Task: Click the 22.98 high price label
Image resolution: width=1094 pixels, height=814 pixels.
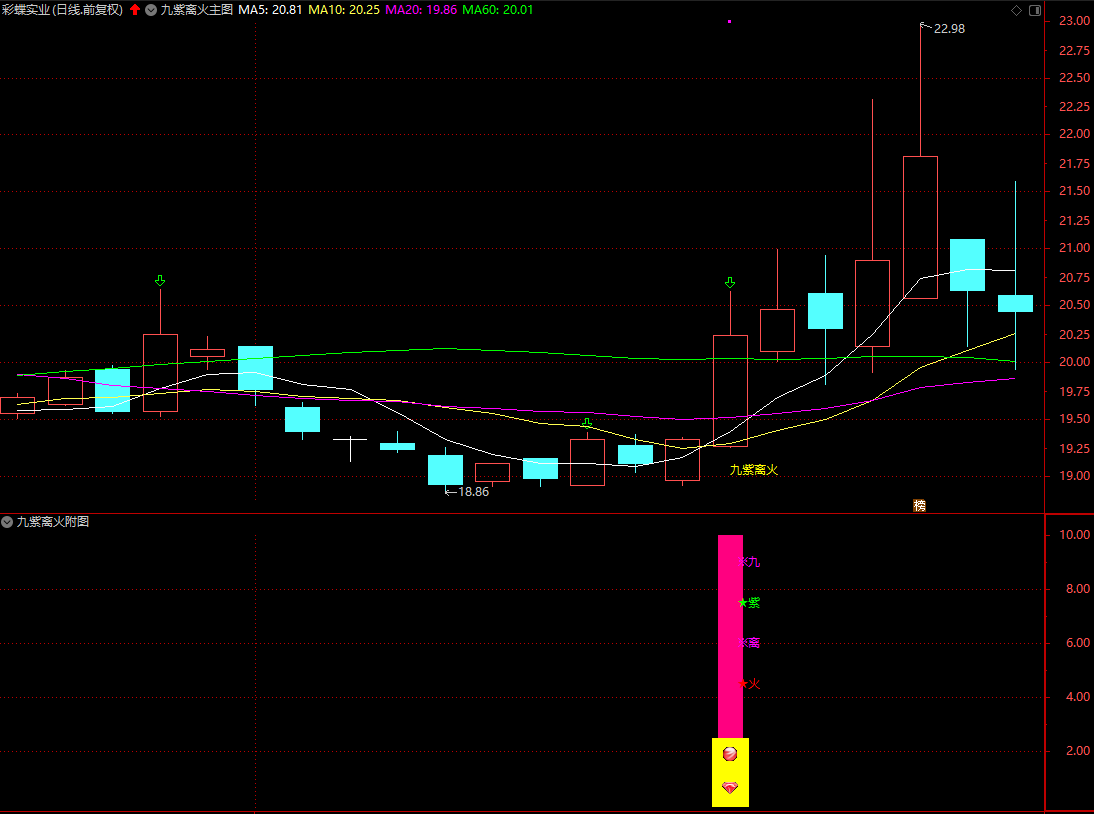Action: [x=949, y=29]
